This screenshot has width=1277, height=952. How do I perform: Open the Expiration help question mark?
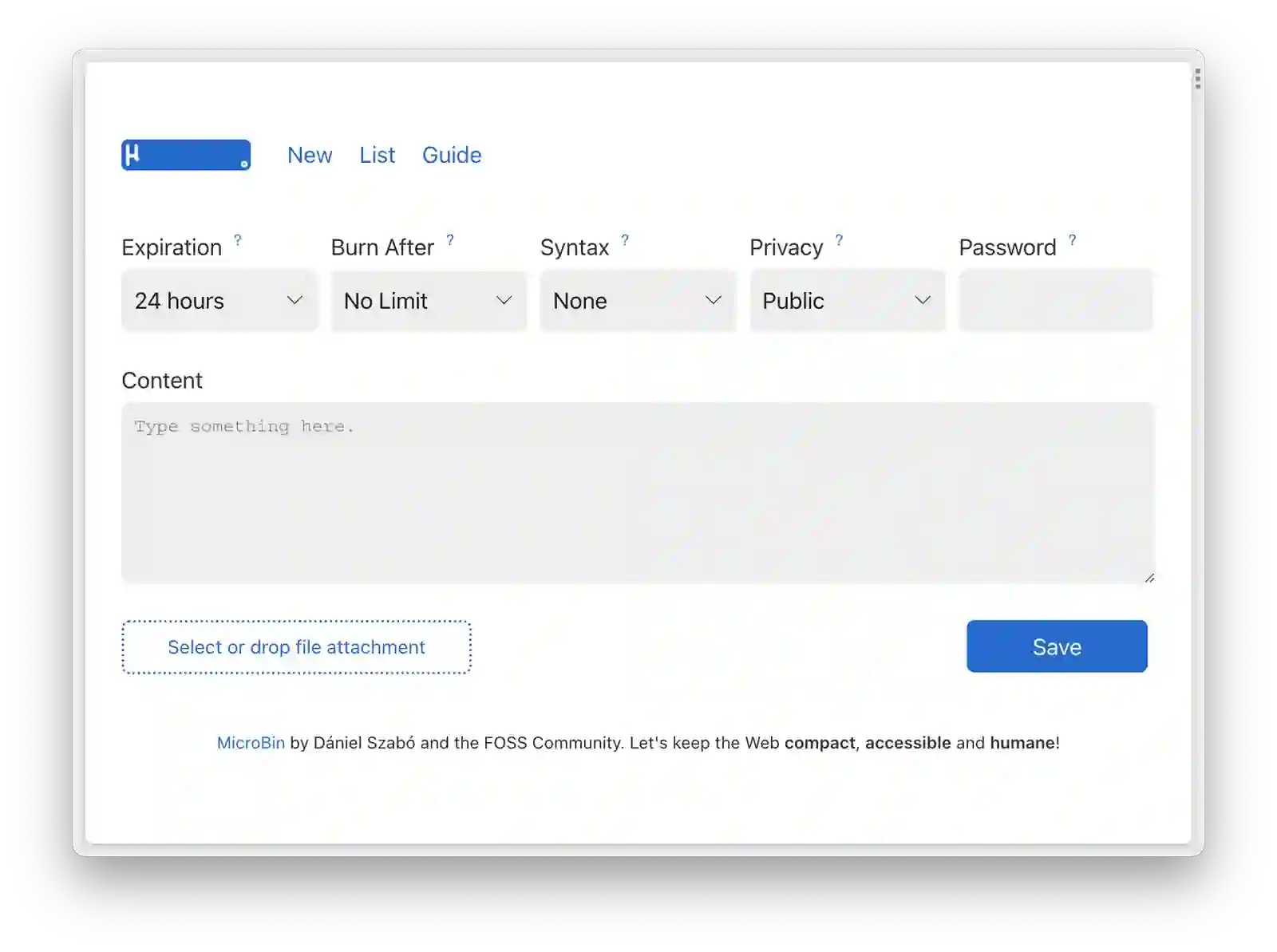pos(237,239)
